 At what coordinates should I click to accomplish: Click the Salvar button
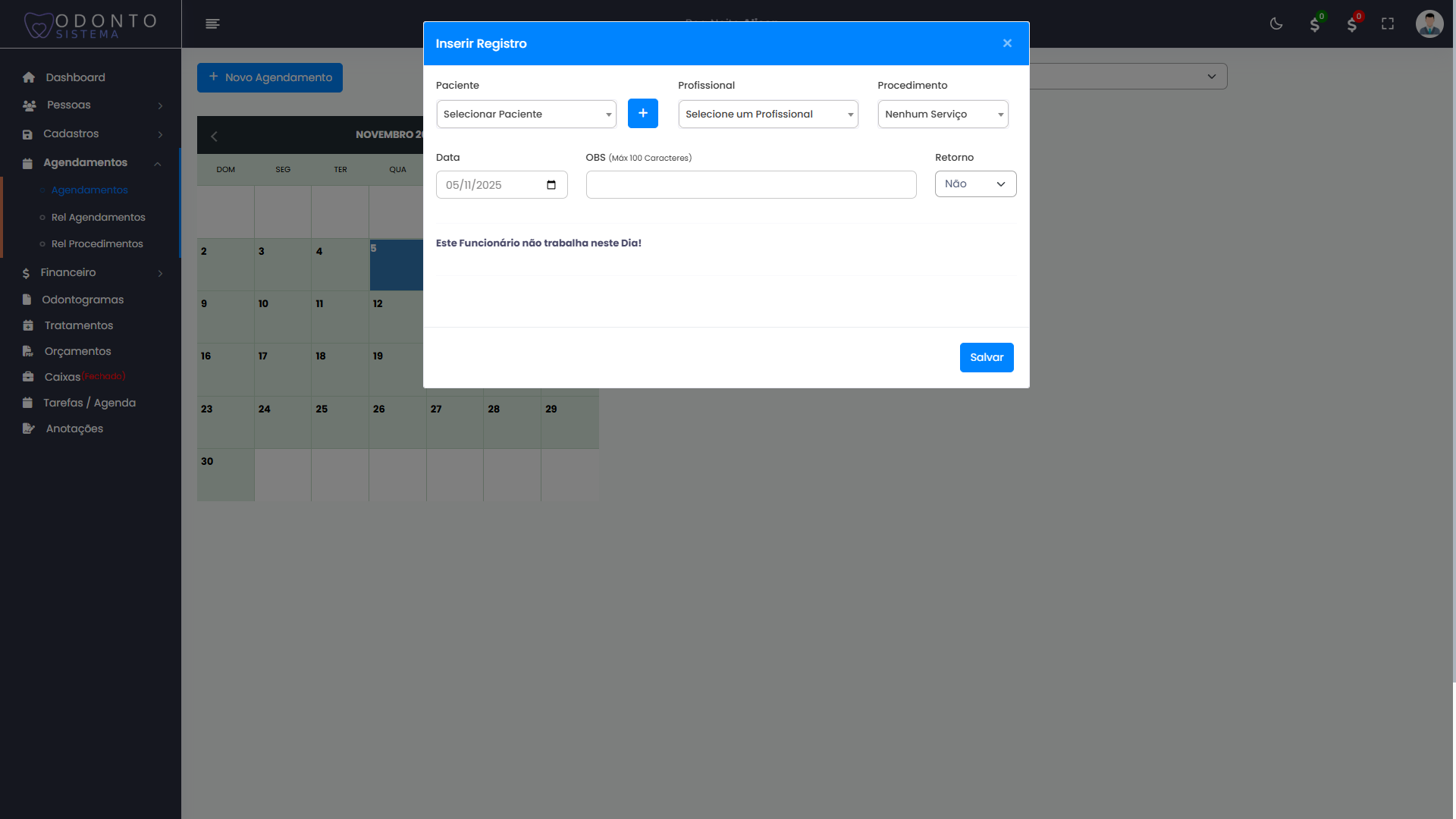point(986,357)
